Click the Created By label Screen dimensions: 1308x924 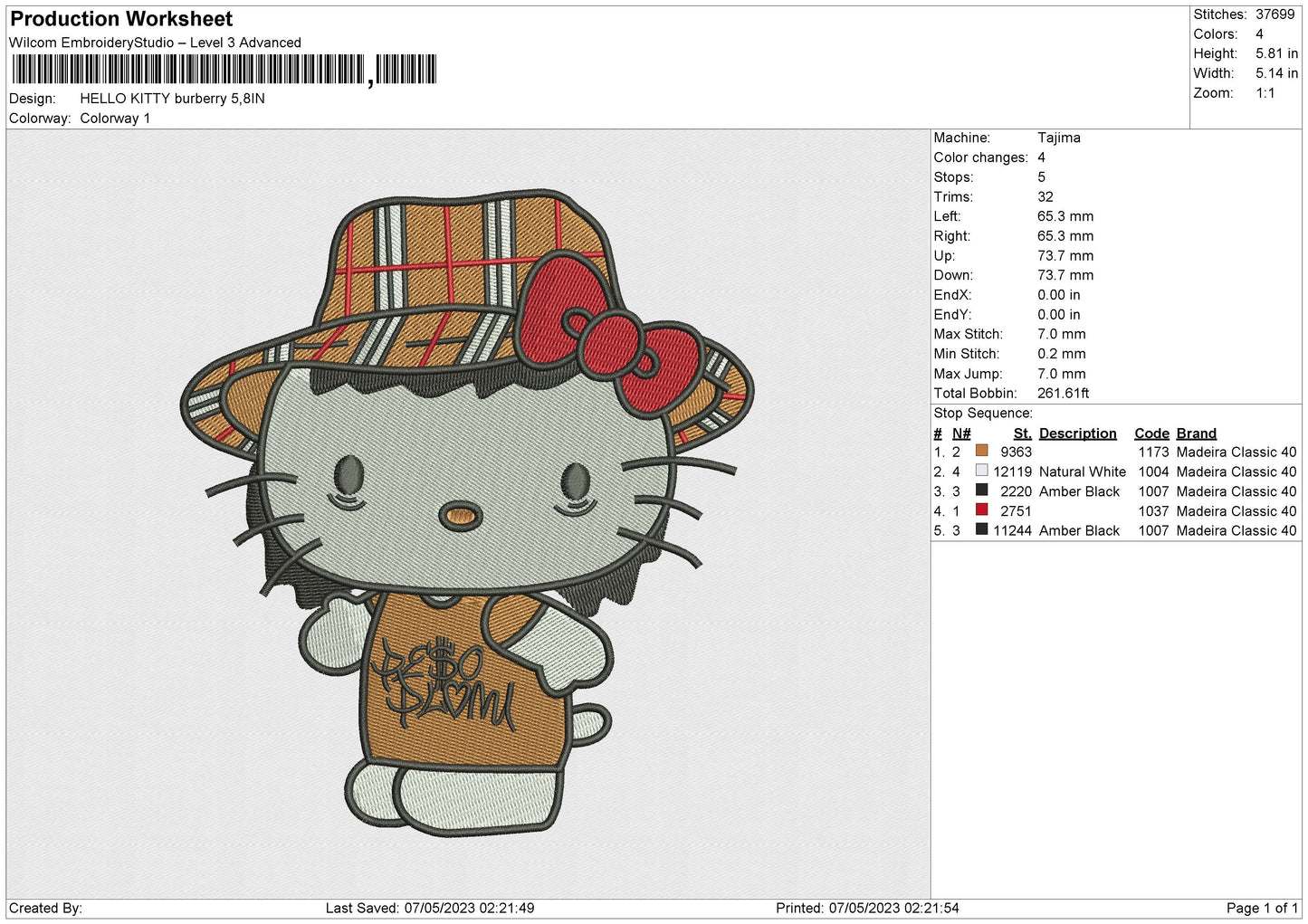tap(45, 909)
